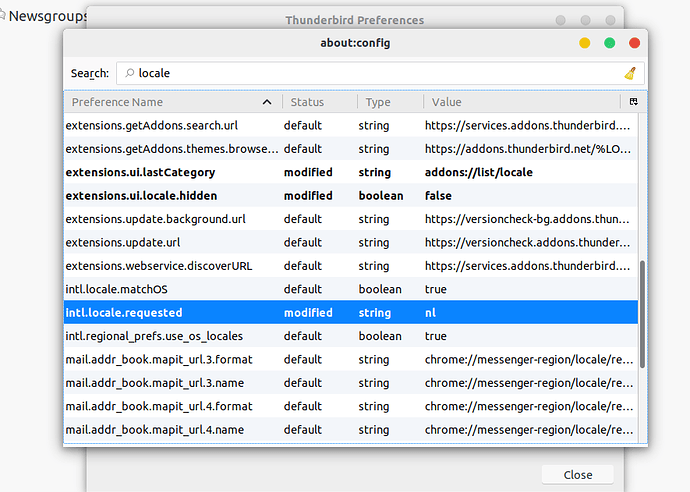
Task: Click the about:config window title bar text
Action: tap(355, 43)
